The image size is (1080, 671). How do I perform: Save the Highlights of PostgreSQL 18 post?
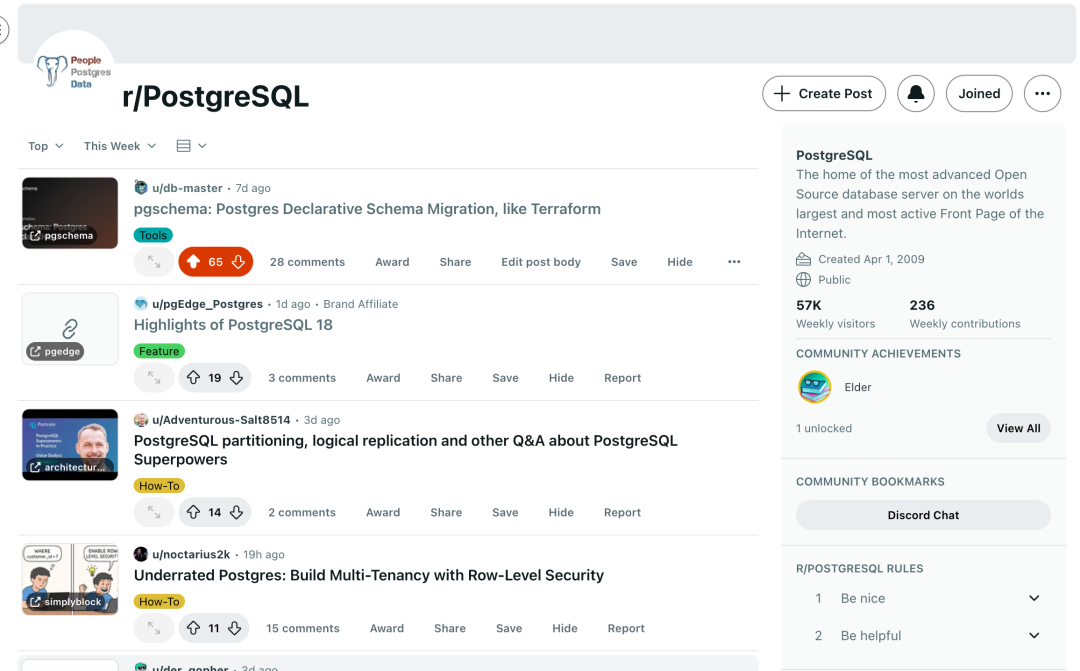tap(505, 378)
